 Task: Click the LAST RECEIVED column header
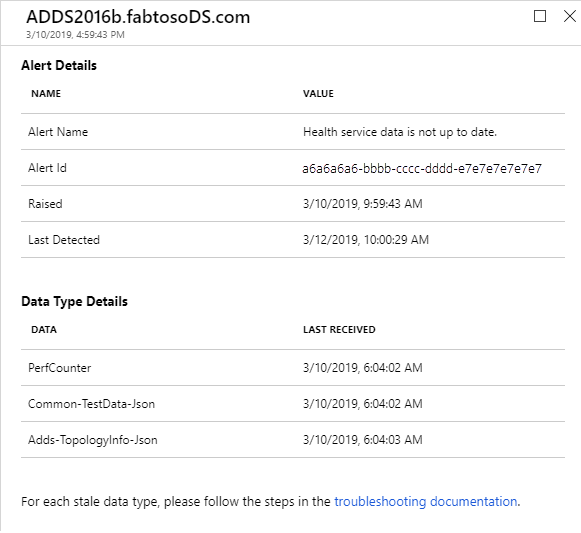(x=339, y=330)
